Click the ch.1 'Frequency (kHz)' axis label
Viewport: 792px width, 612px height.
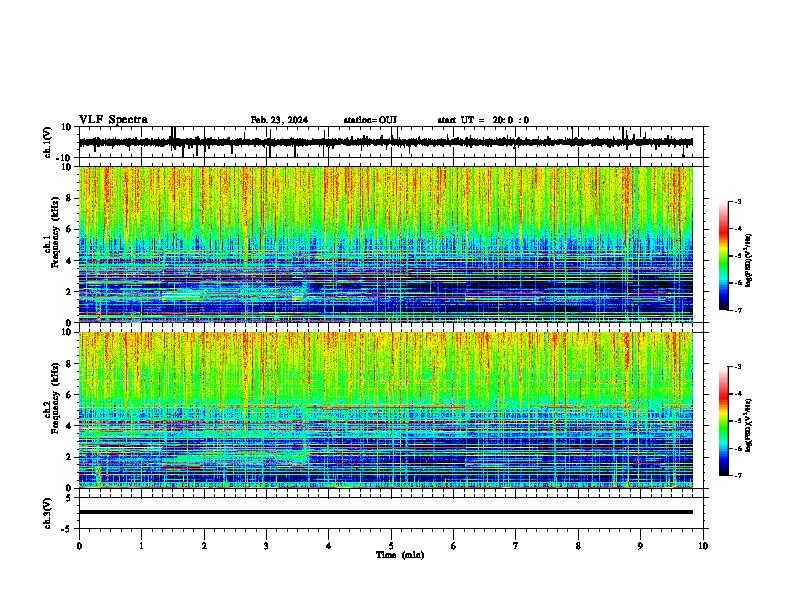pyautogui.click(x=55, y=233)
